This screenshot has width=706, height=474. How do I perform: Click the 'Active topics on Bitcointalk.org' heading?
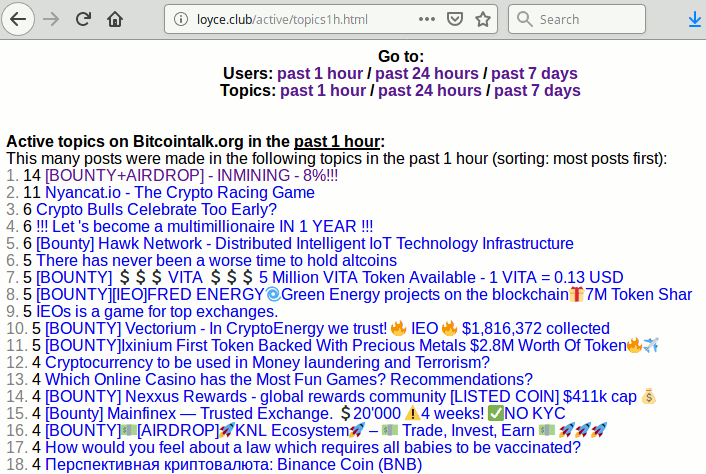(195, 141)
